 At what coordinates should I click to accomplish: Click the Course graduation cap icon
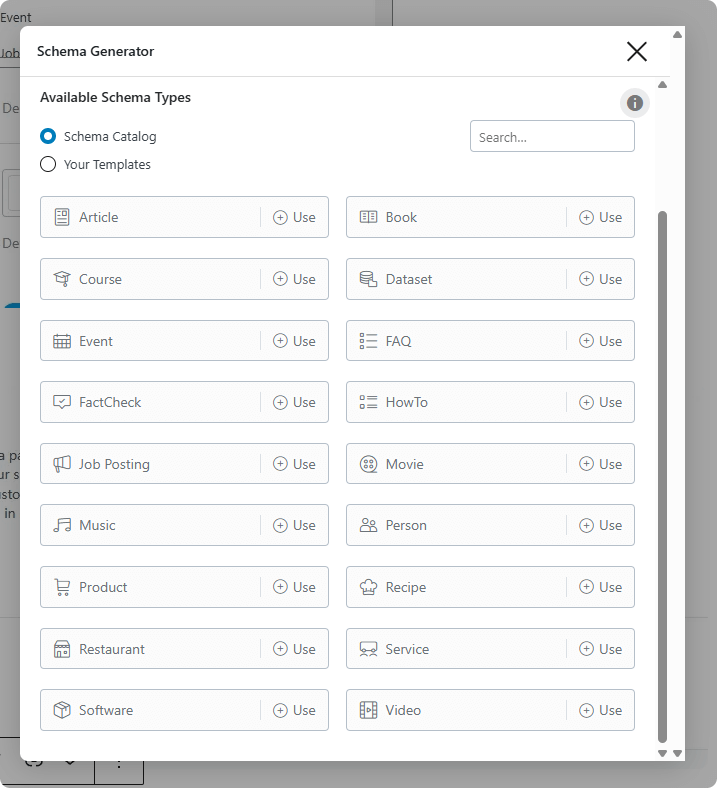pyautogui.click(x=62, y=279)
